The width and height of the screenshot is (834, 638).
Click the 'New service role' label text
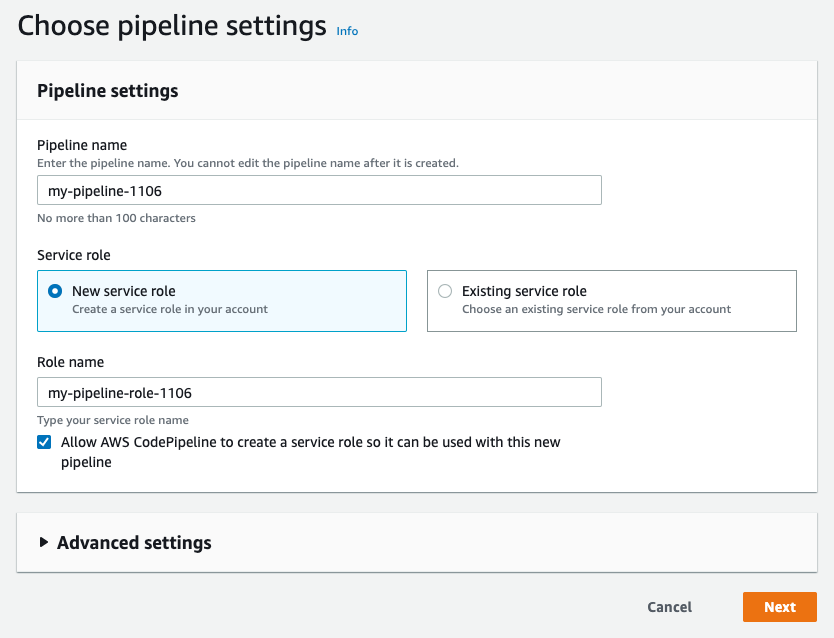tap(124, 291)
